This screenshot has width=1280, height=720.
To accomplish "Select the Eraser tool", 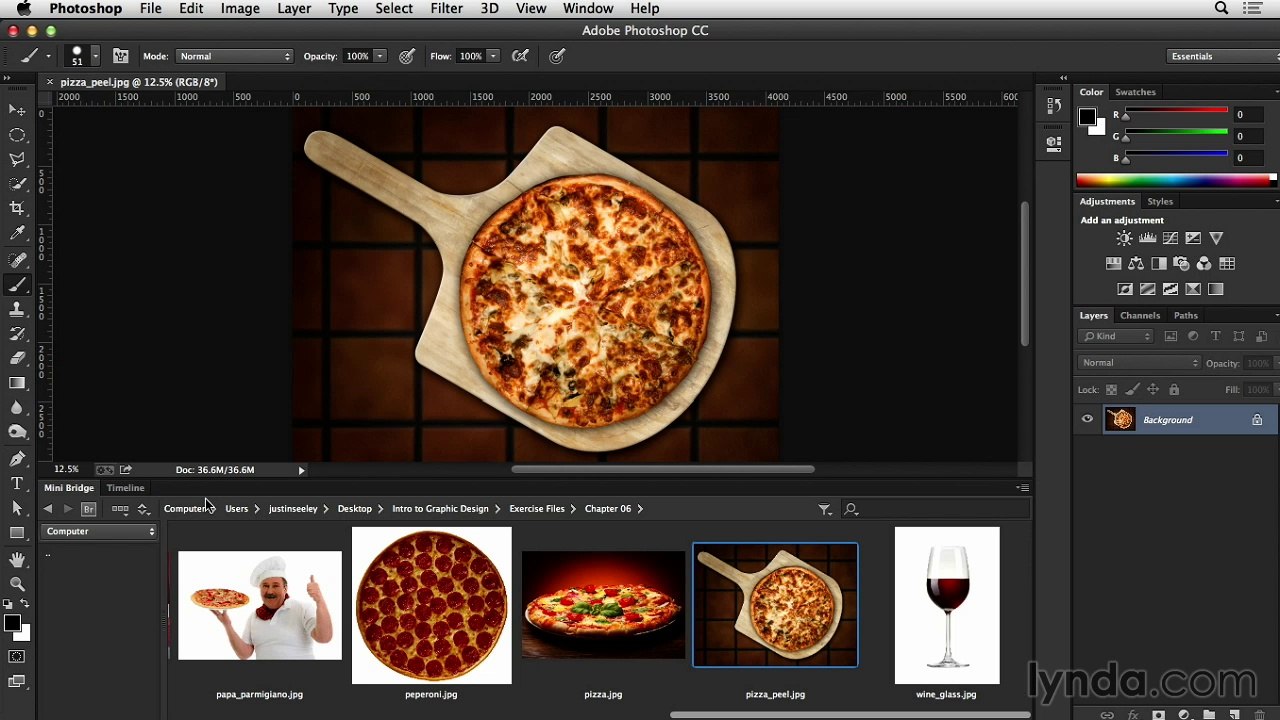I will coord(17,358).
